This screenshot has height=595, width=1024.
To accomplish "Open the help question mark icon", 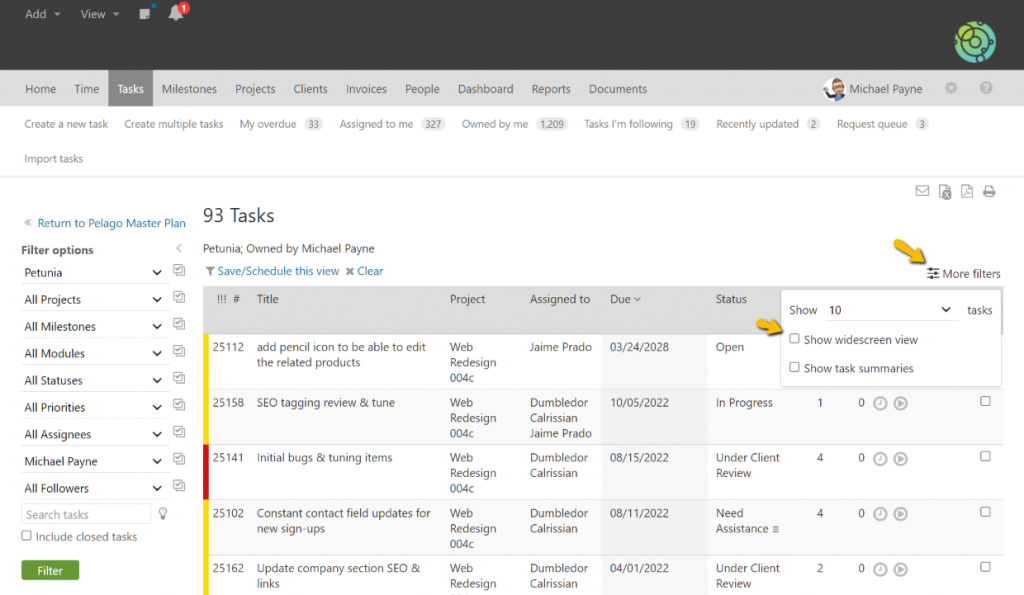I will pos(986,88).
